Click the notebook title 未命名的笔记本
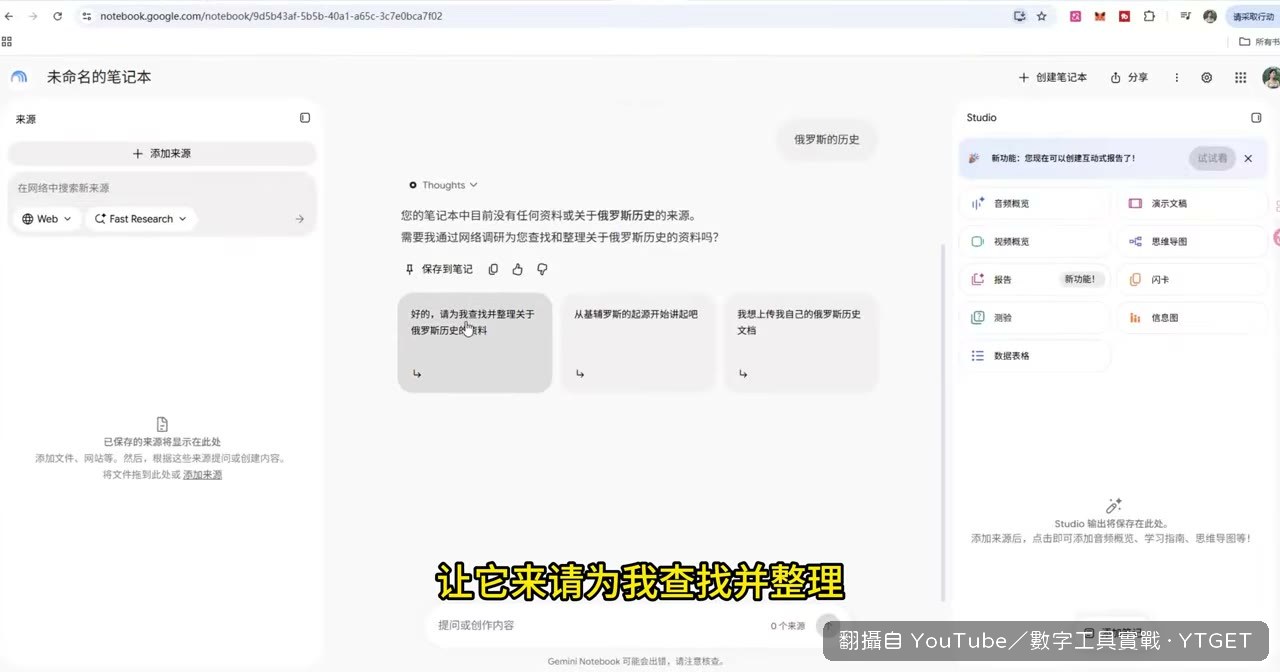 (99, 77)
